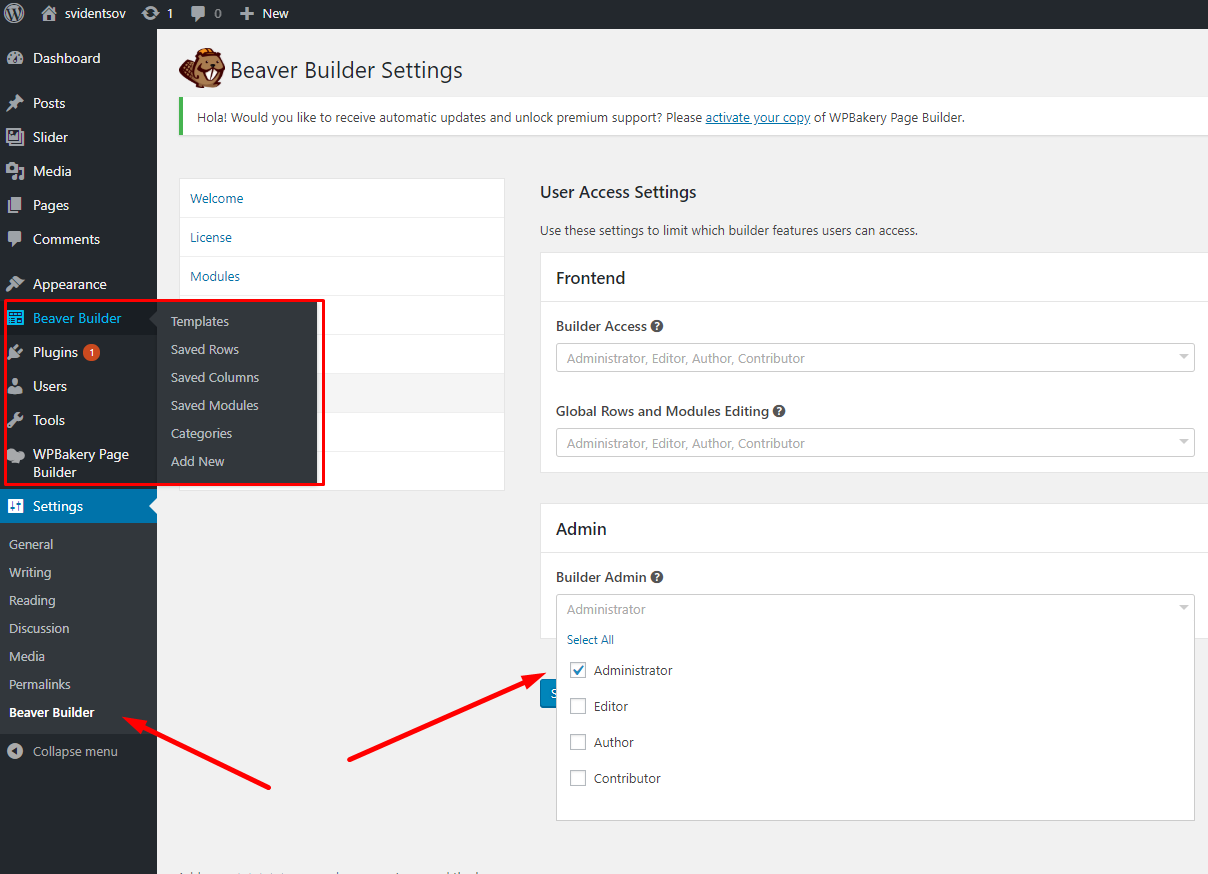Click the Users person icon
The width and height of the screenshot is (1208, 874).
pyautogui.click(x=15, y=386)
